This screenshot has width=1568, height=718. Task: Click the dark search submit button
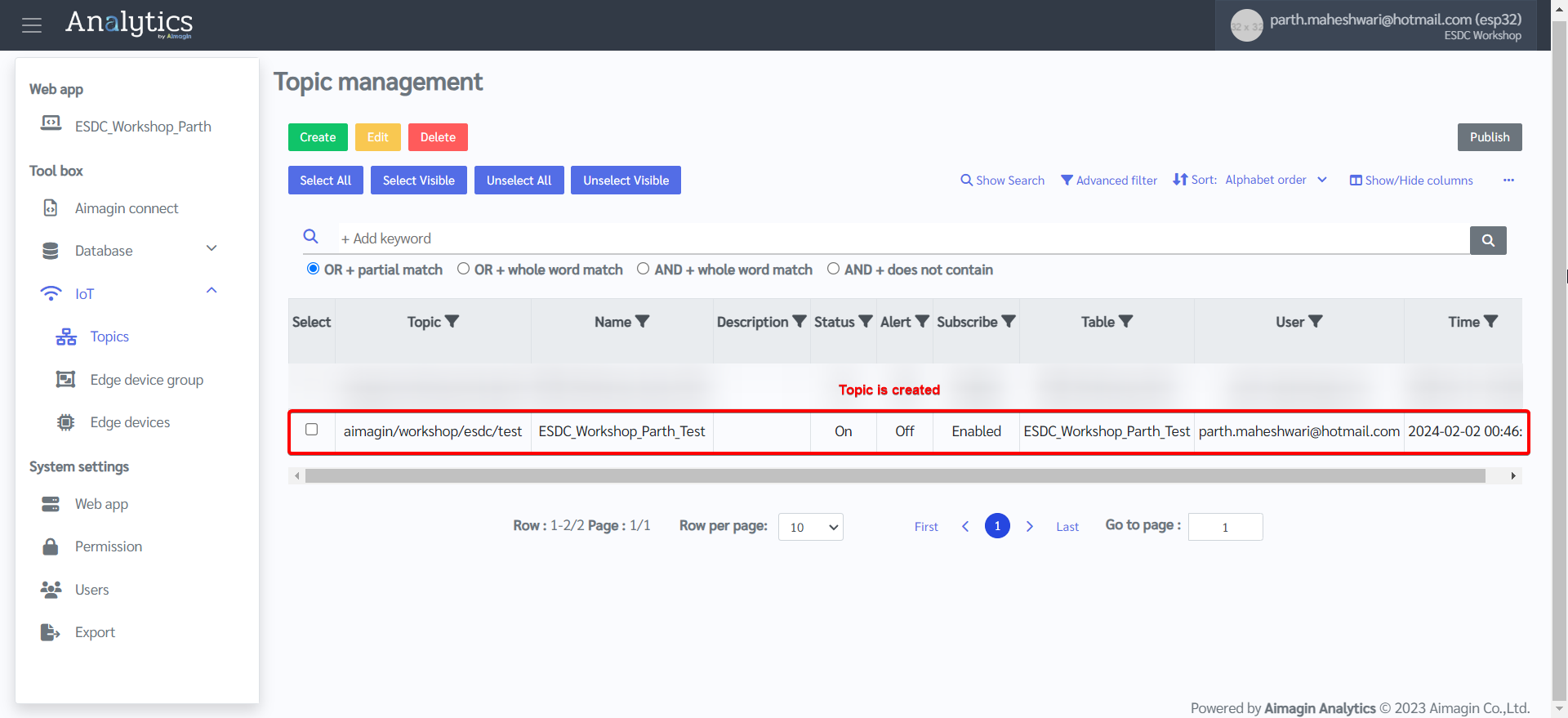click(x=1488, y=240)
